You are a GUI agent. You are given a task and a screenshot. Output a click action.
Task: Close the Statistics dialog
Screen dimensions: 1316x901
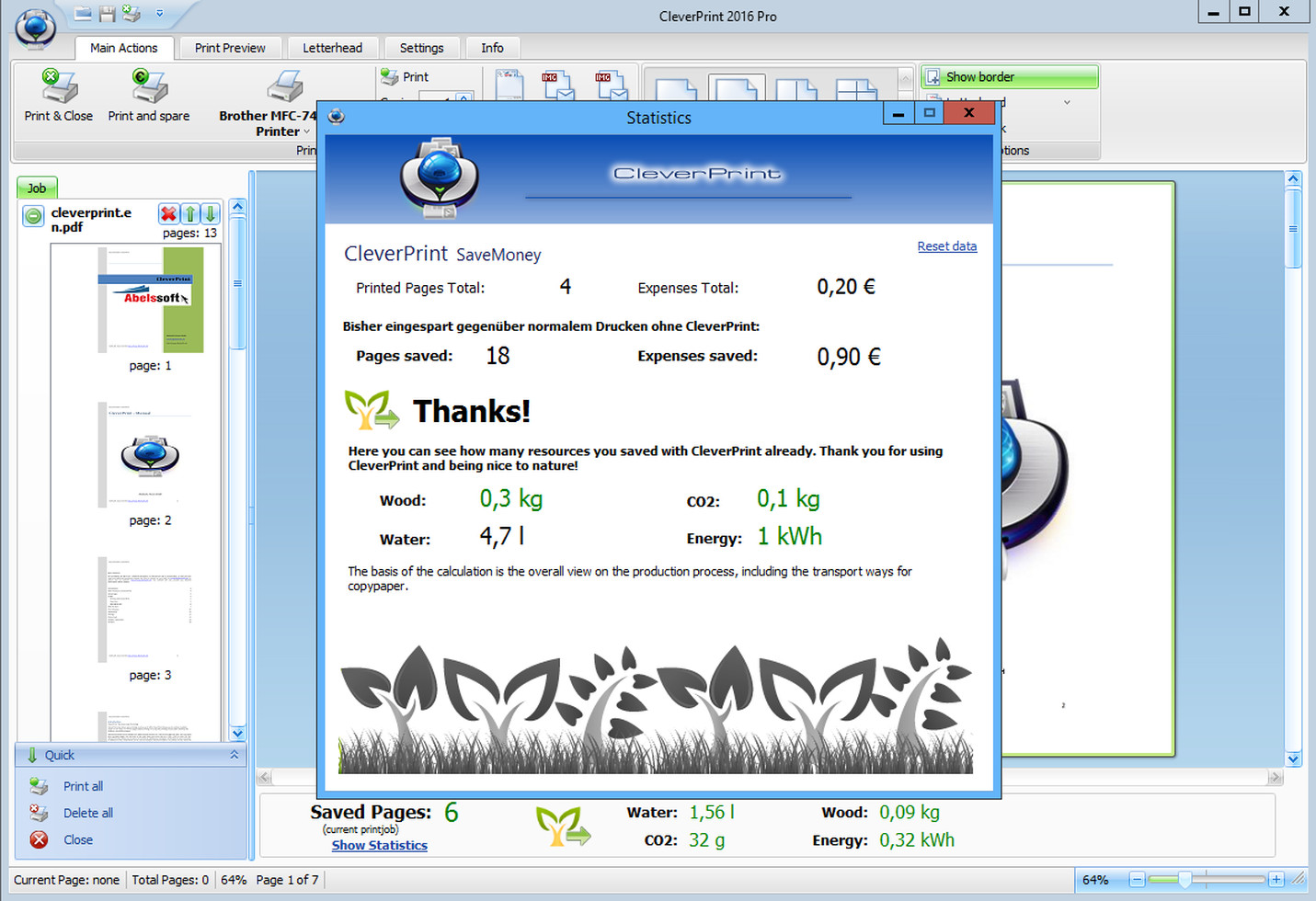coord(968,113)
